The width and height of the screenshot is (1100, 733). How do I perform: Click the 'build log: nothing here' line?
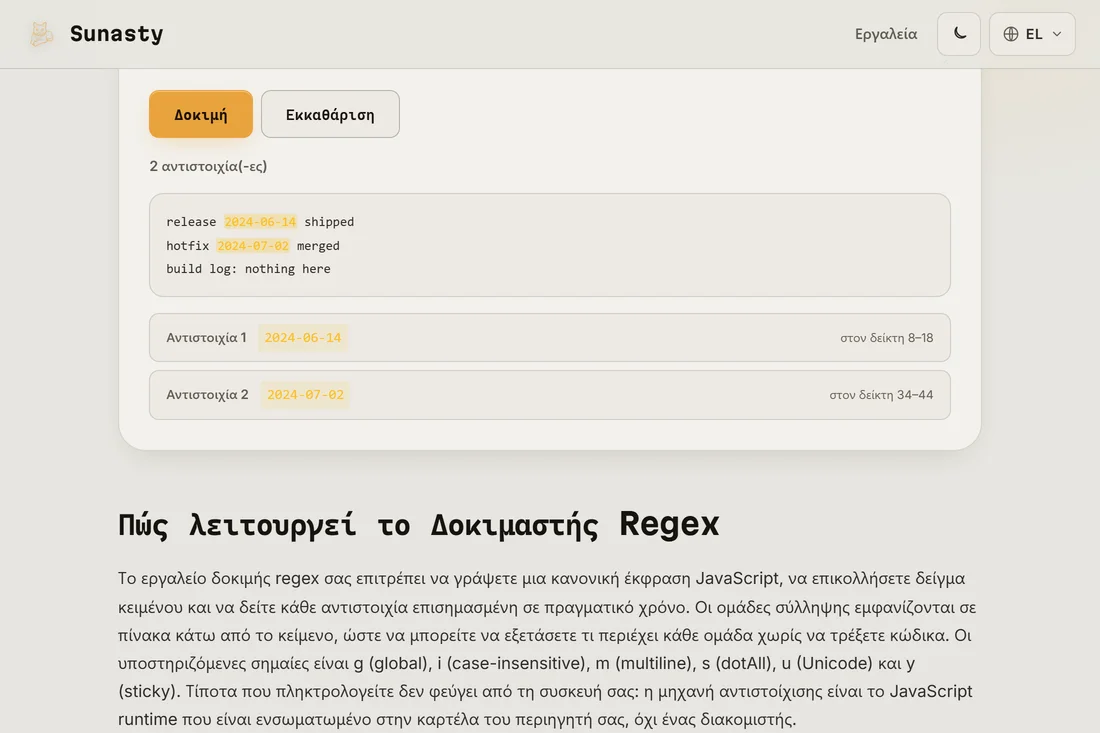pyautogui.click(x=248, y=269)
